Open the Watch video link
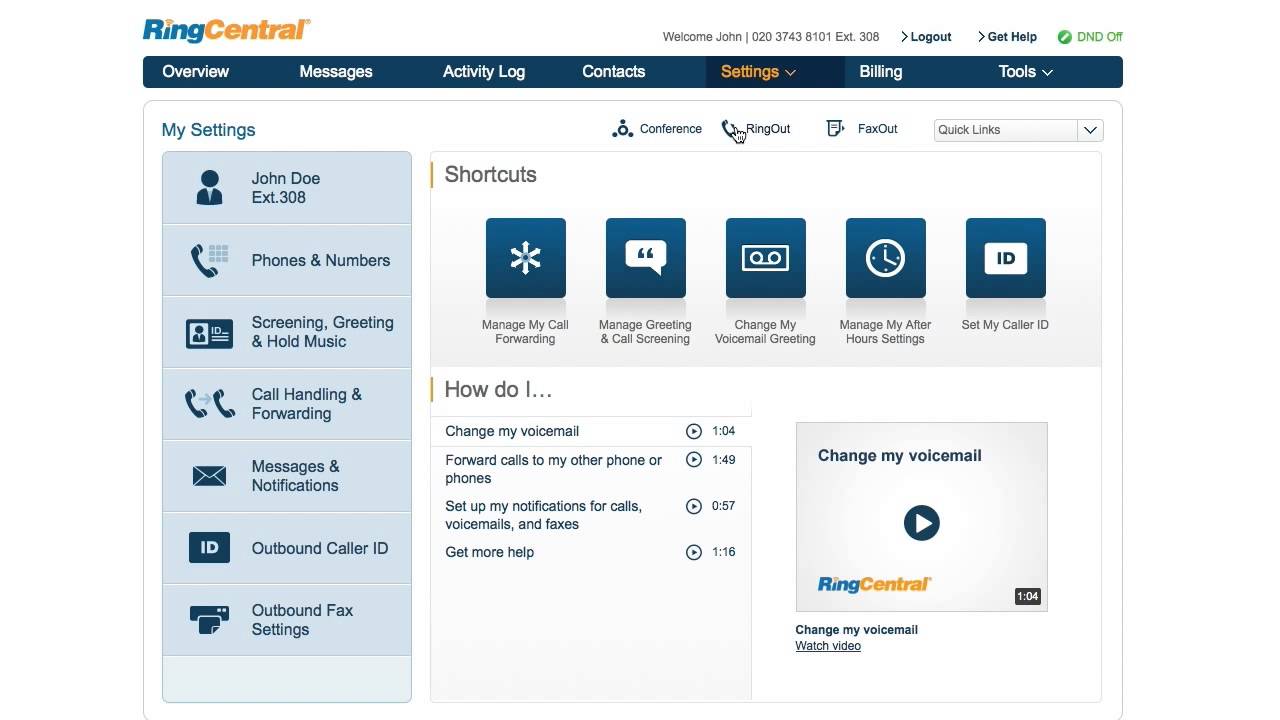 (827, 645)
